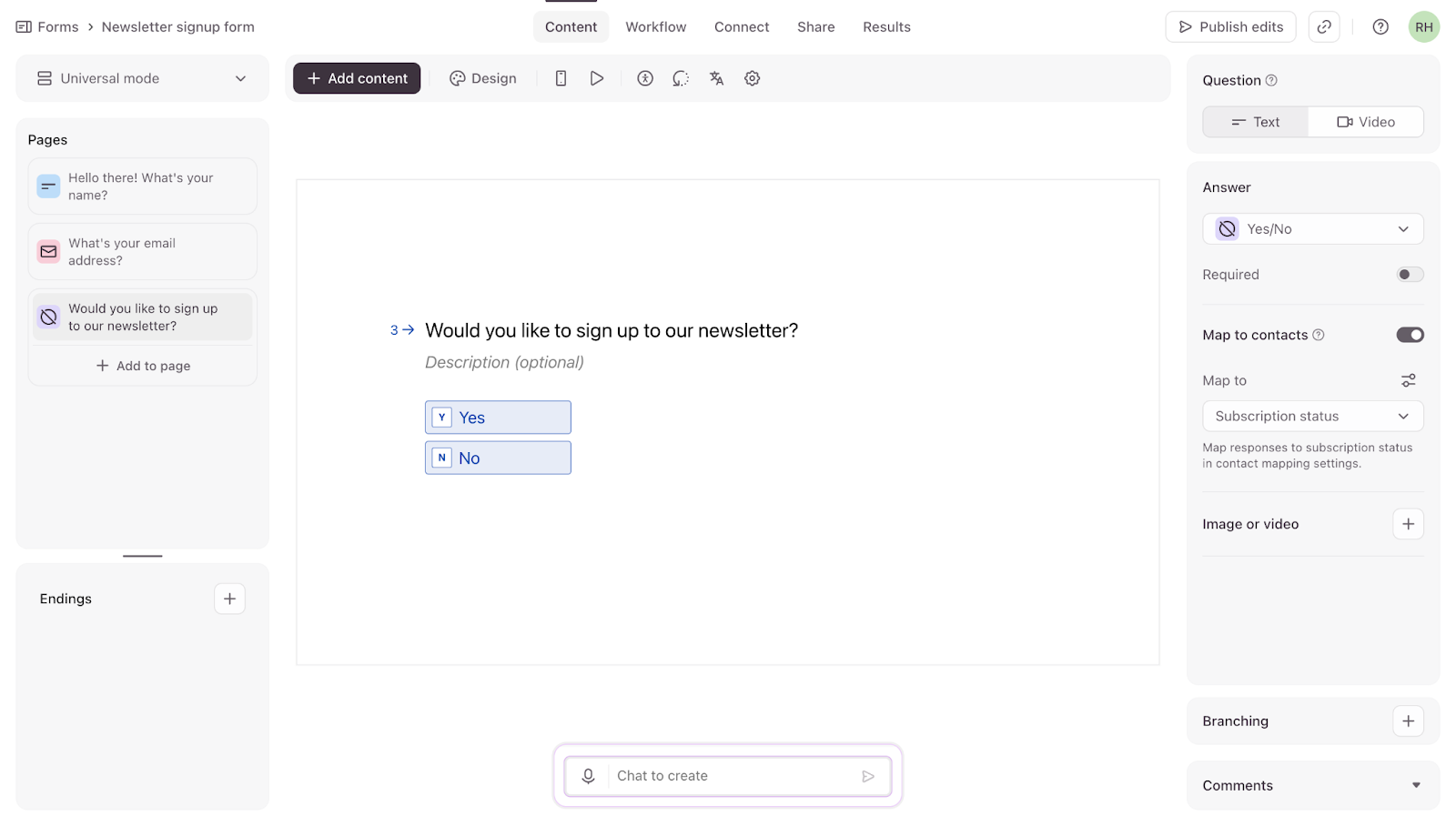Open the mobile preview icon
The image size is (1456, 826).
coord(561,78)
